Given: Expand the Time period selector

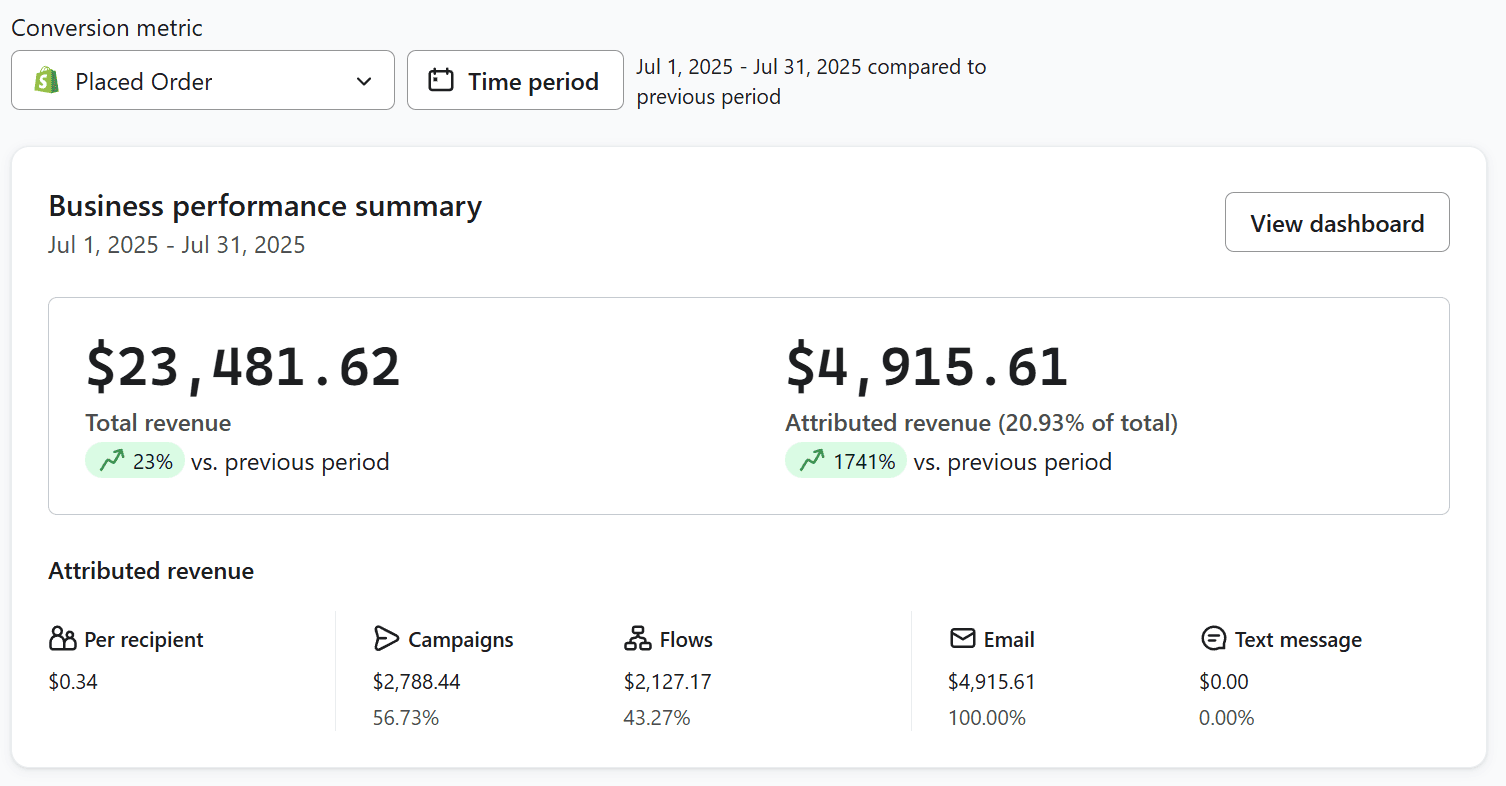Looking at the screenshot, I should pos(514,80).
